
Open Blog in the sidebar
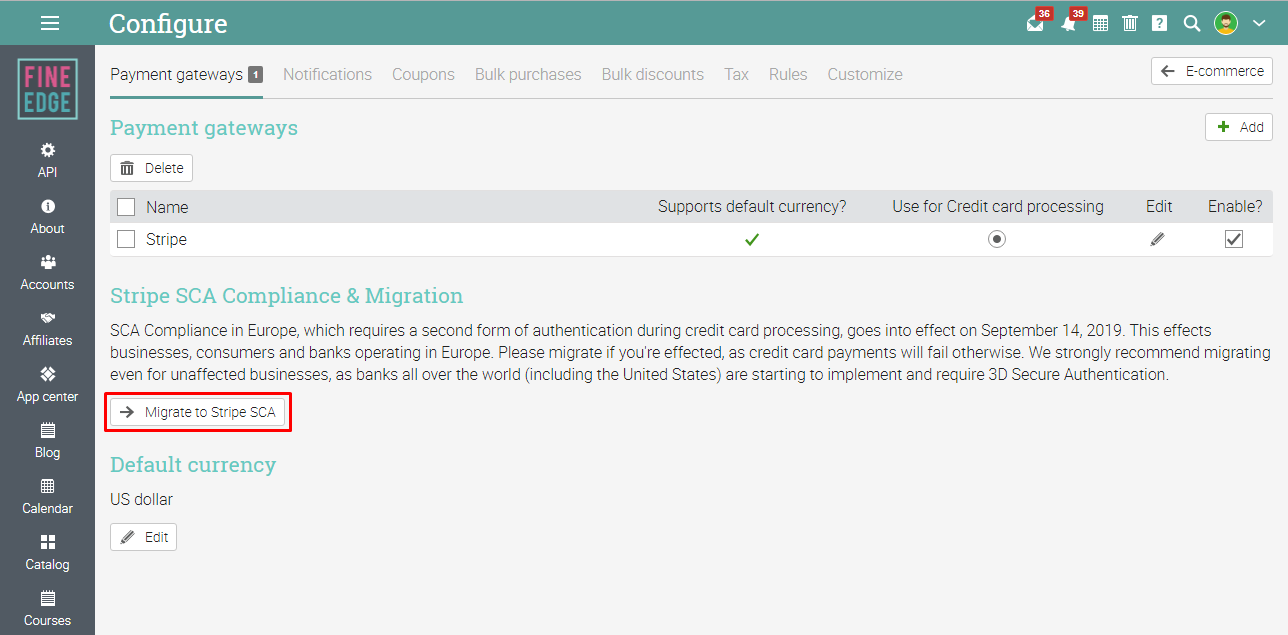pos(47,440)
